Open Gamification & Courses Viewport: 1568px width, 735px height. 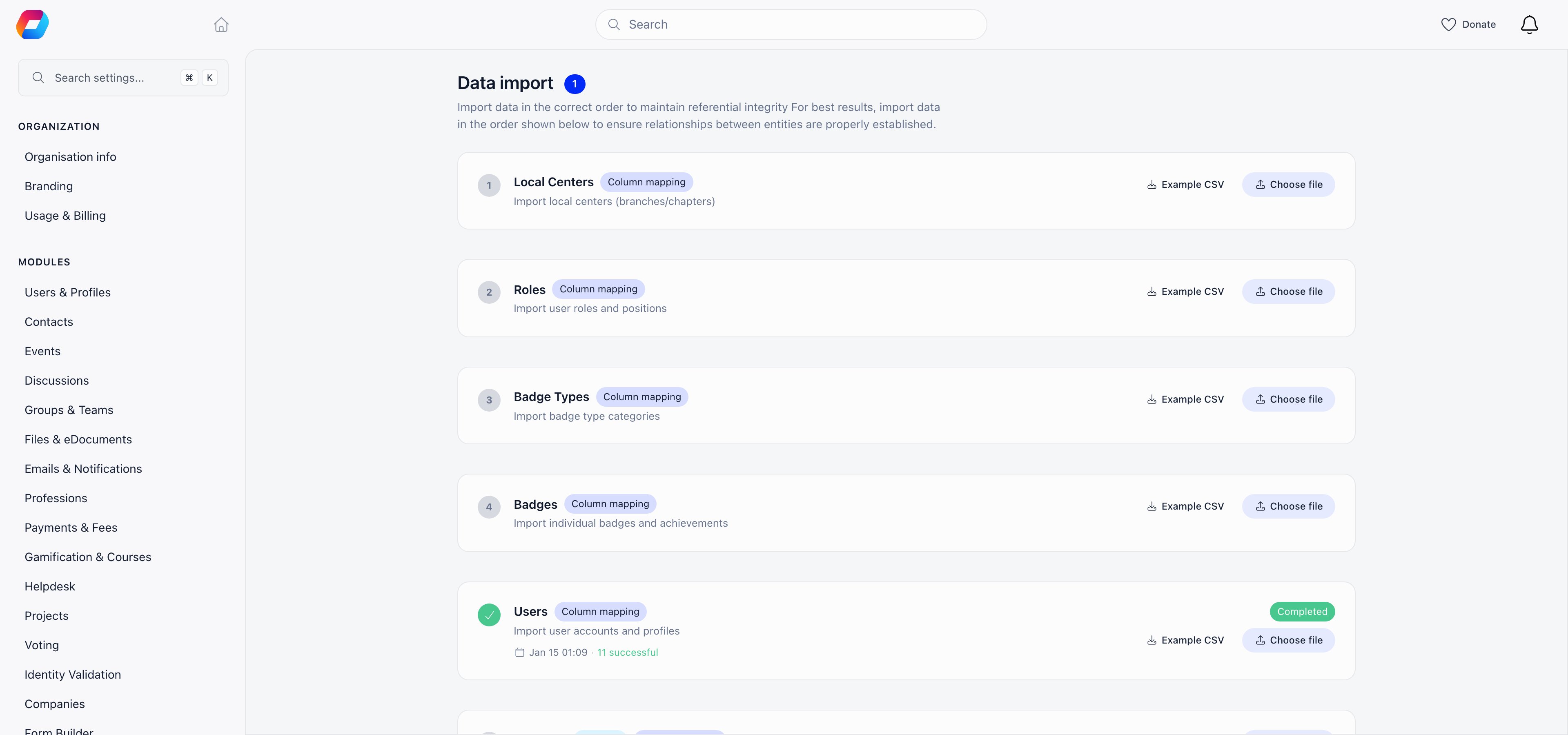[88, 557]
